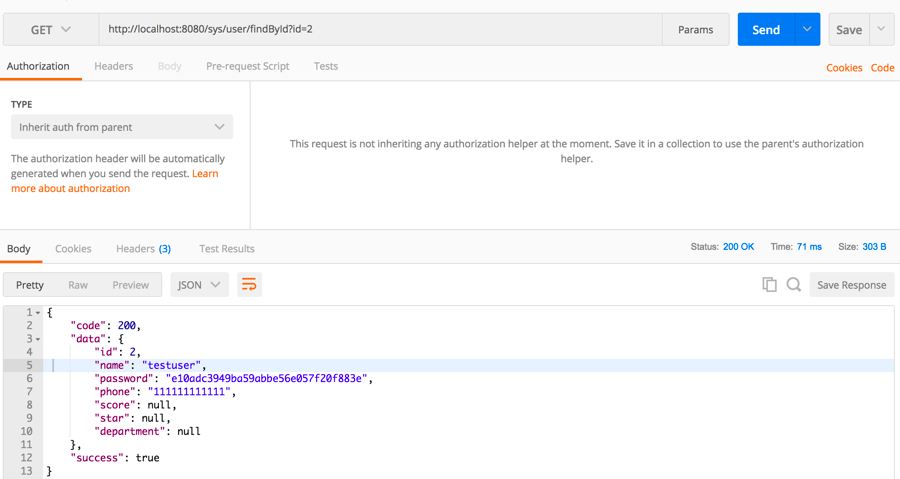Click the request URL input field

[380, 30]
